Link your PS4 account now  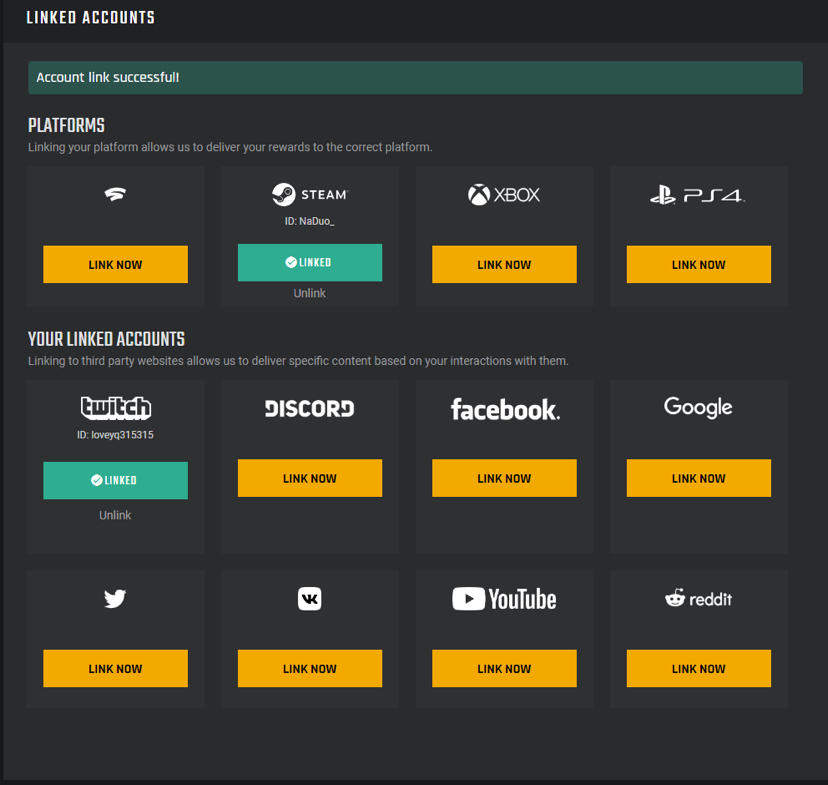tap(699, 264)
